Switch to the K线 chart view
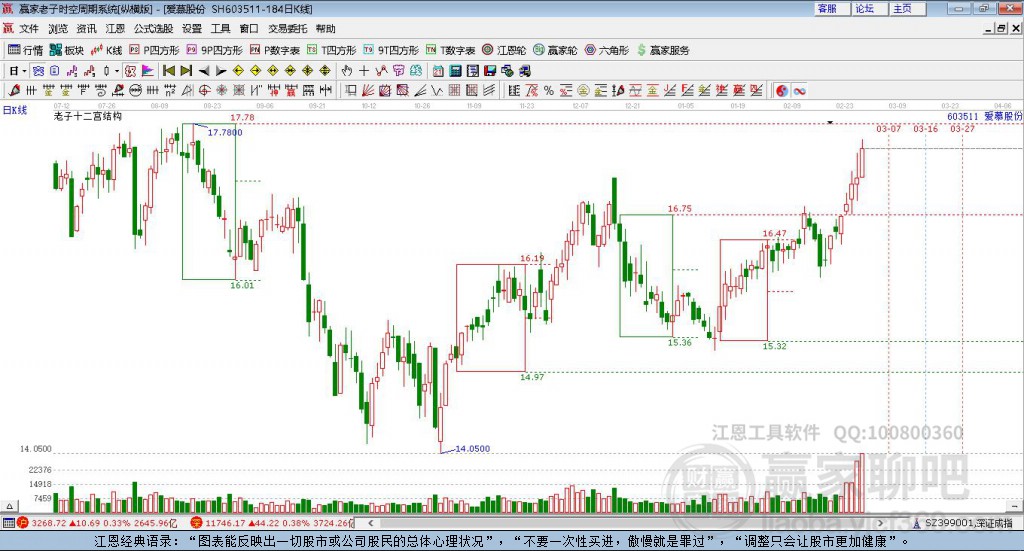The width and height of the screenshot is (1024, 551). coord(106,50)
